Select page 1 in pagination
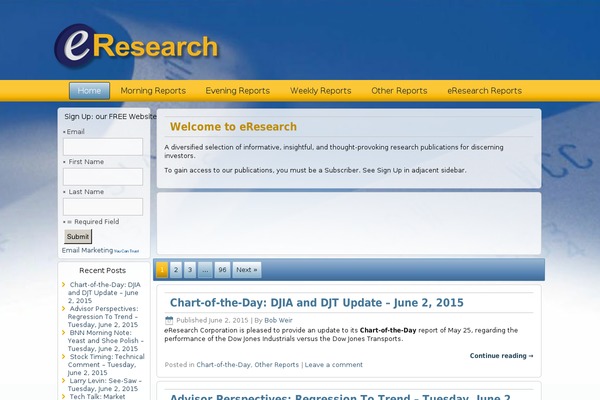 pos(162,270)
